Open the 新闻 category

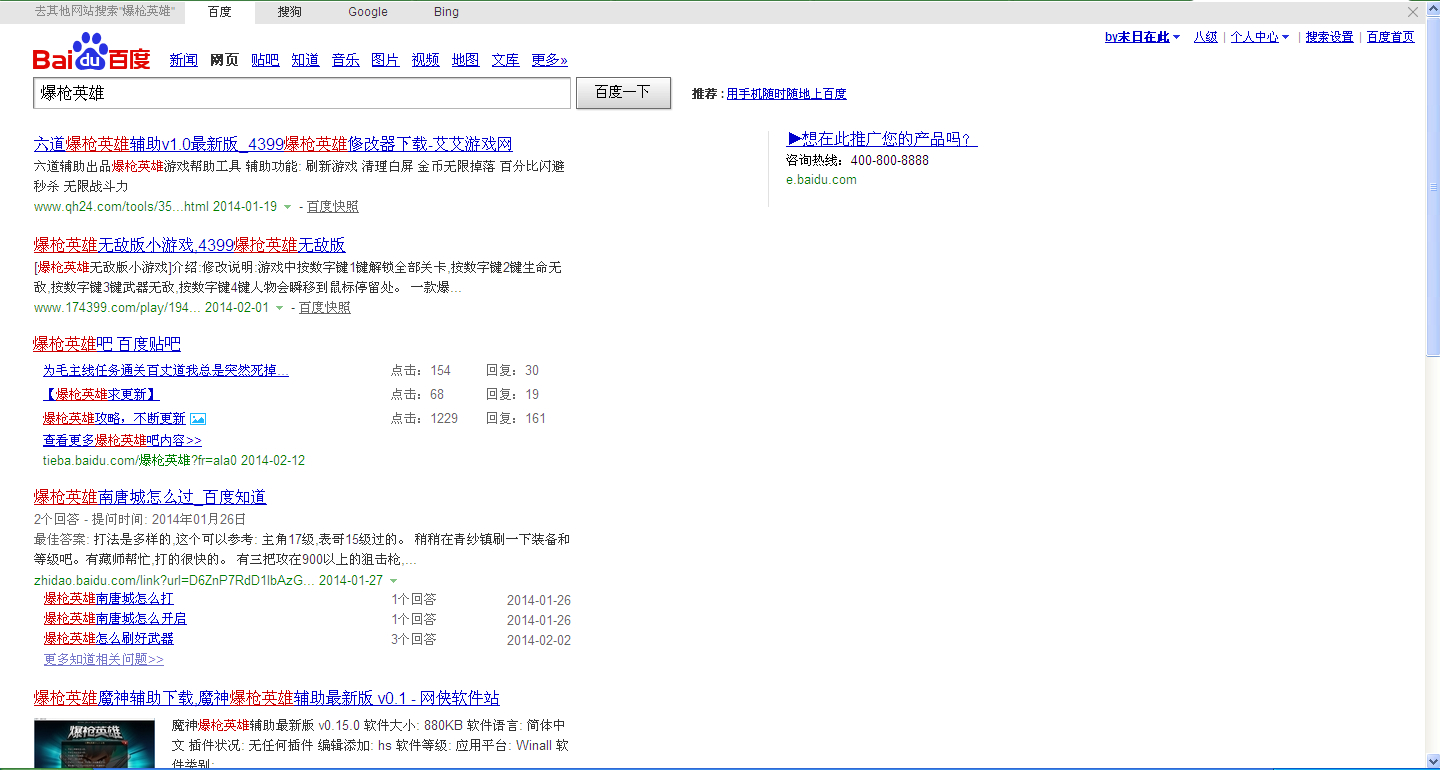(x=184, y=60)
